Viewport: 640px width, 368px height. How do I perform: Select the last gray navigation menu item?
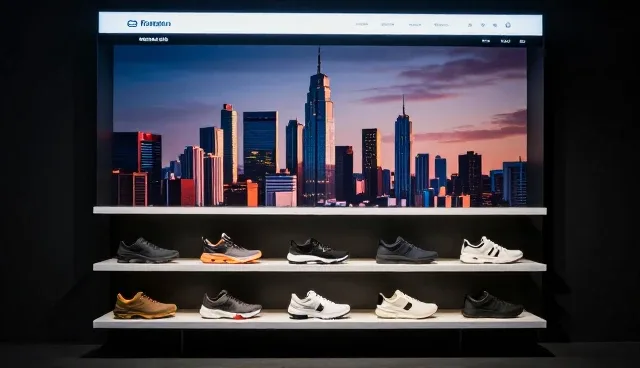[441, 25]
